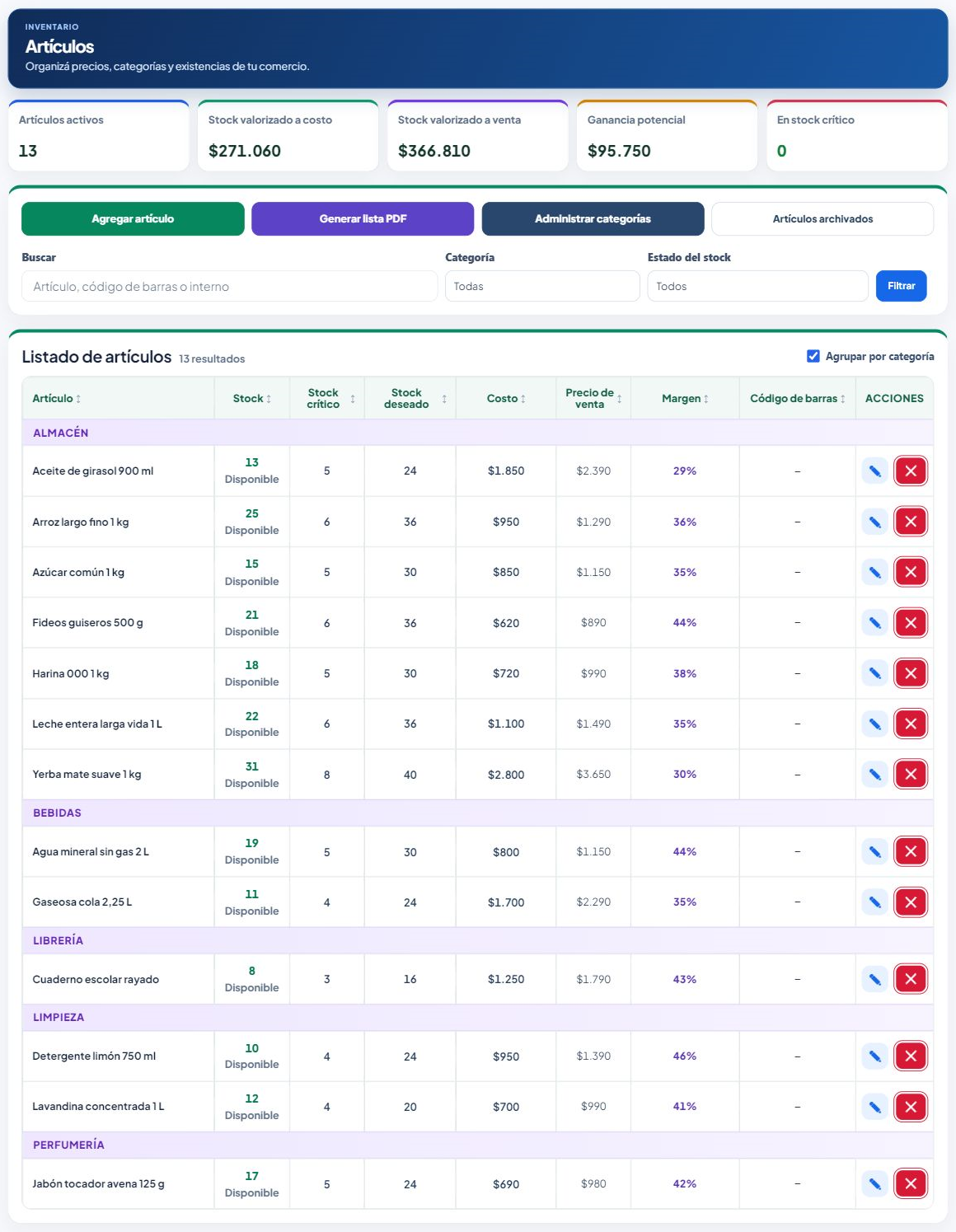Viewport: 956px width, 1232px height.
Task: Open the Estado del stock dropdown
Action: (757, 286)
